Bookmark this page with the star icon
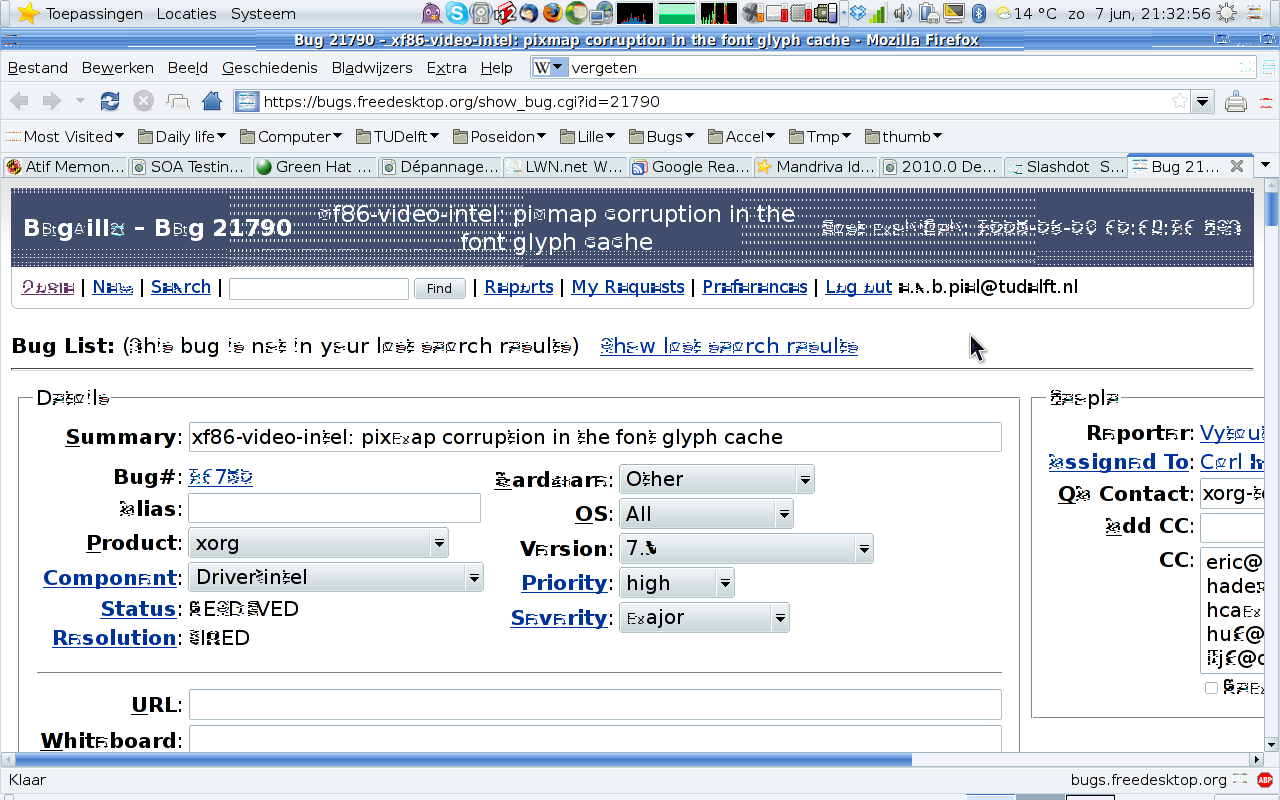Viewport: 1280px width, 800px height. (1180, 101)
